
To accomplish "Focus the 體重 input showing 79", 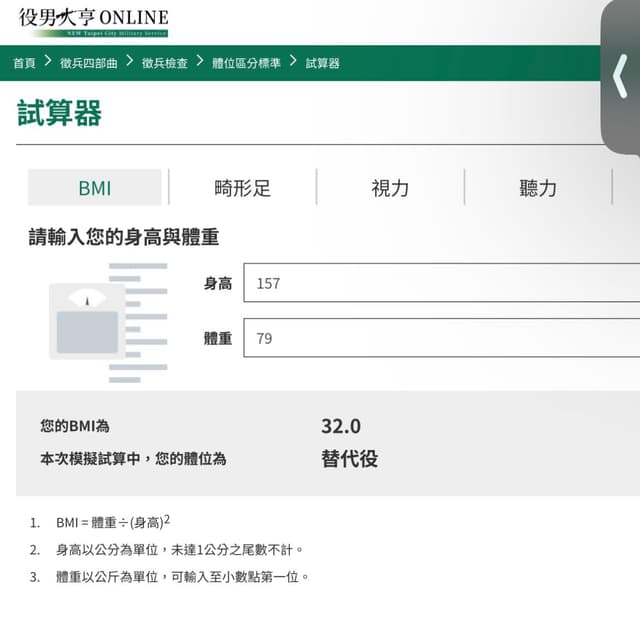I will [440, 338].
